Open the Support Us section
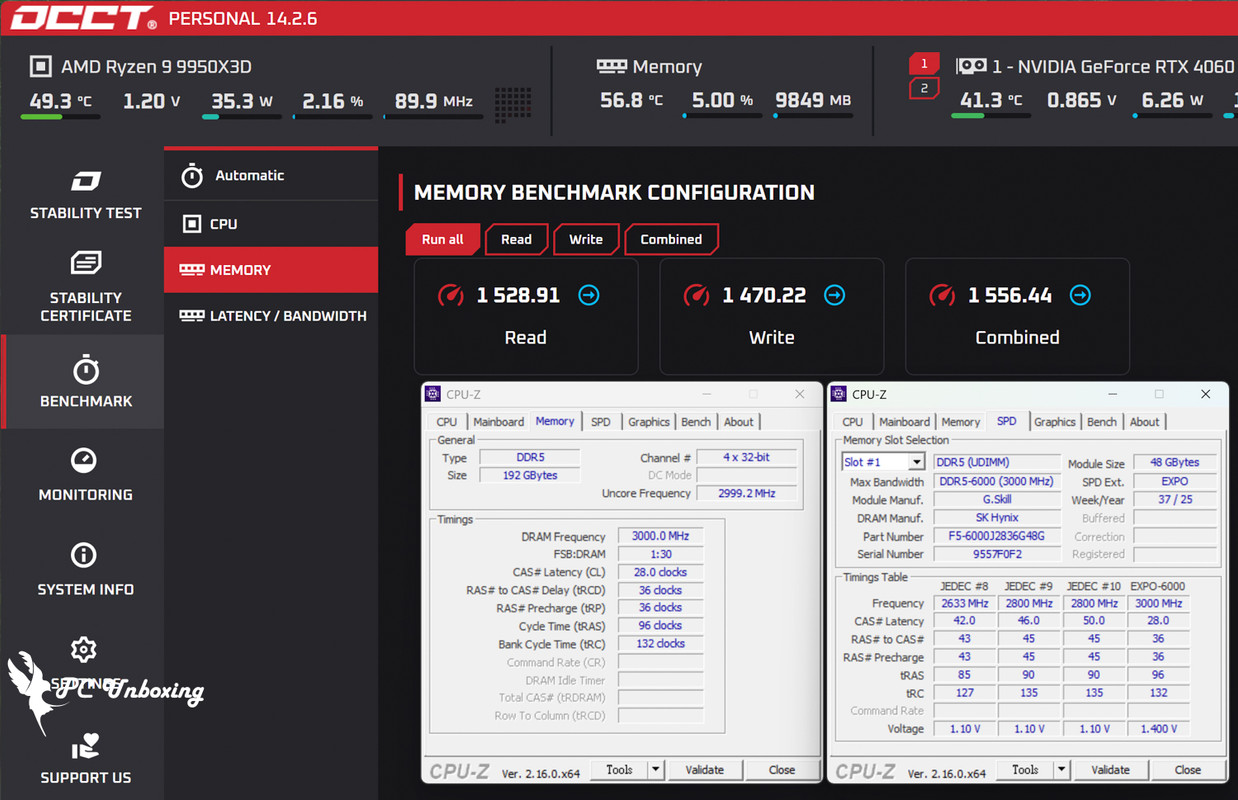 click(x=85, y=759)
